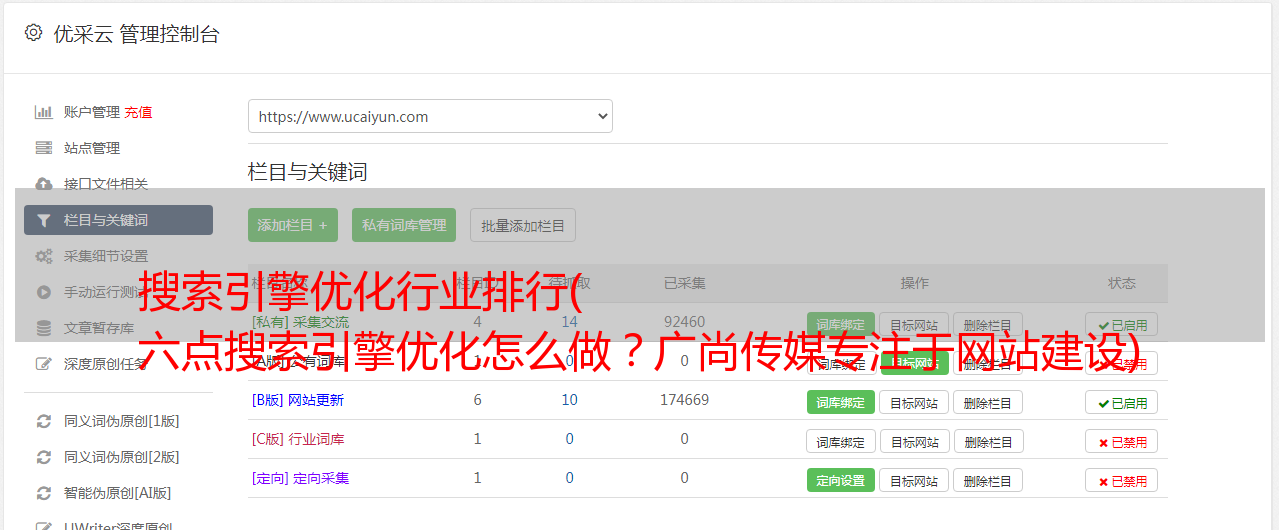Open 手动运行测试 in the sidebar
The image size is (1279, 530).
[106, 292]
